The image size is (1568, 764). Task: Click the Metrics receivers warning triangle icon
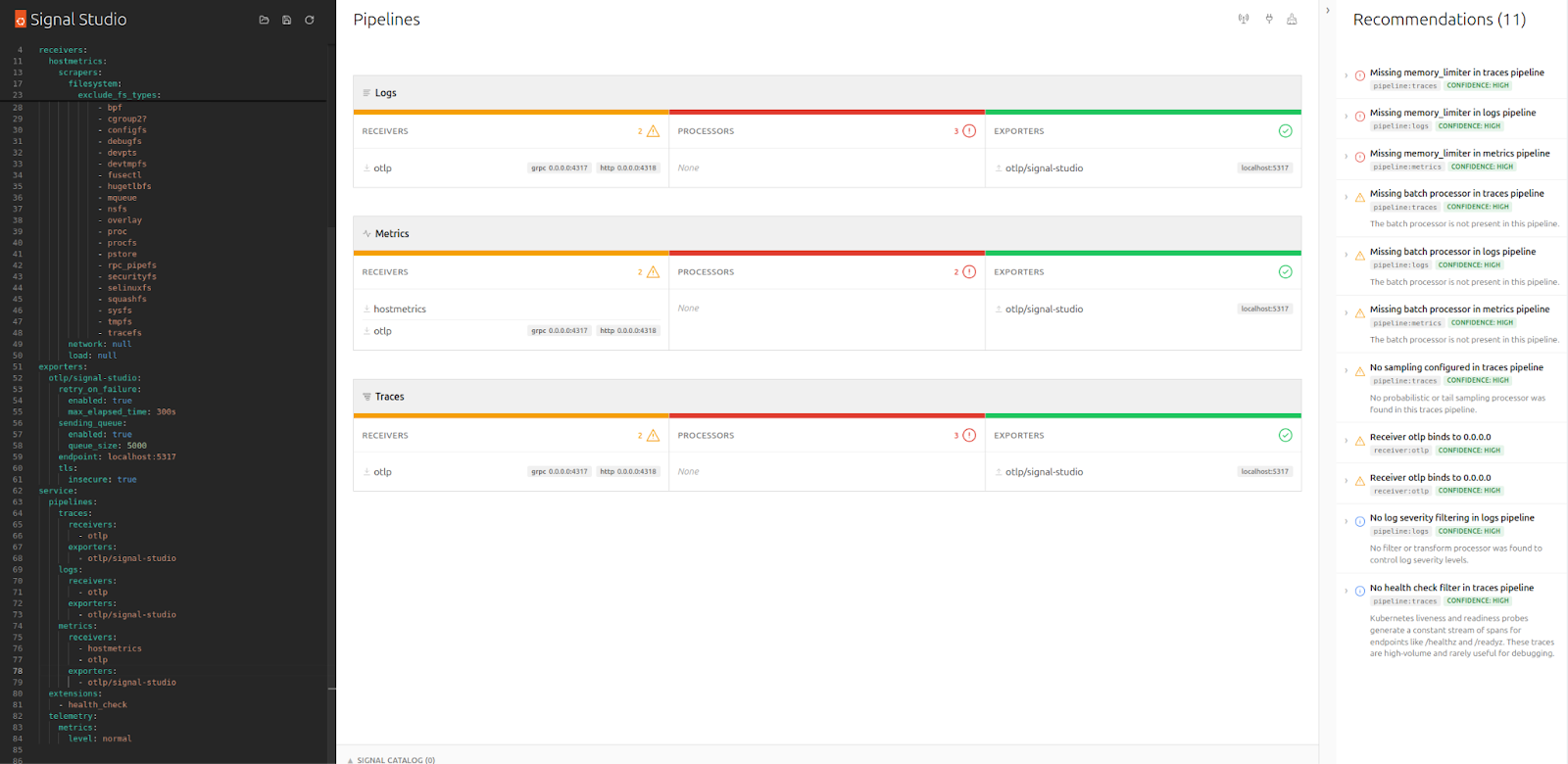653,272
